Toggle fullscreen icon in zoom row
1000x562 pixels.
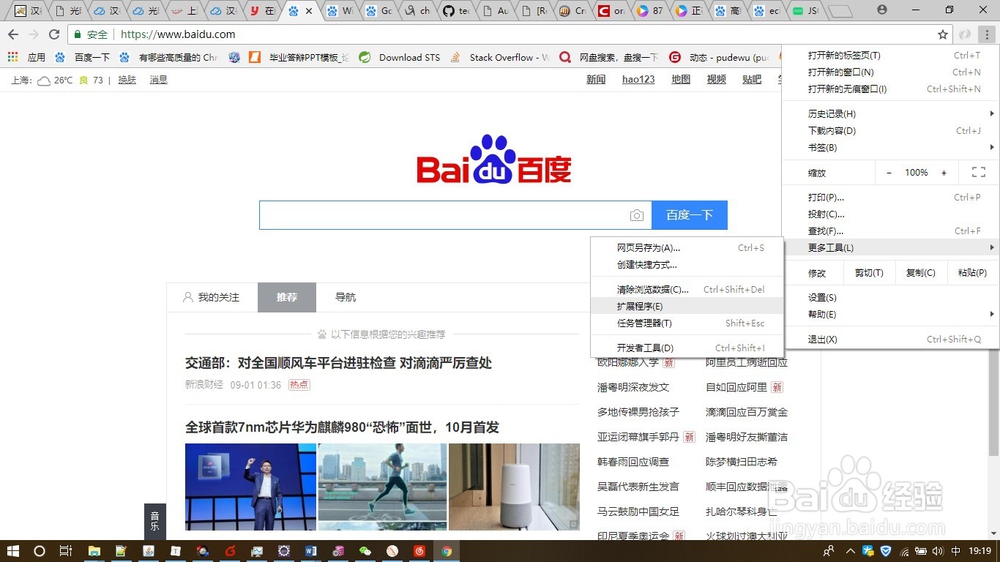(978, 172)
